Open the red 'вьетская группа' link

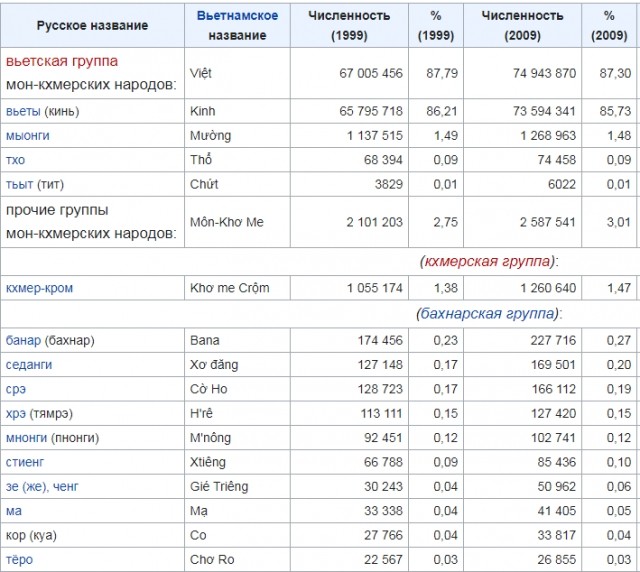coord(62,61)
